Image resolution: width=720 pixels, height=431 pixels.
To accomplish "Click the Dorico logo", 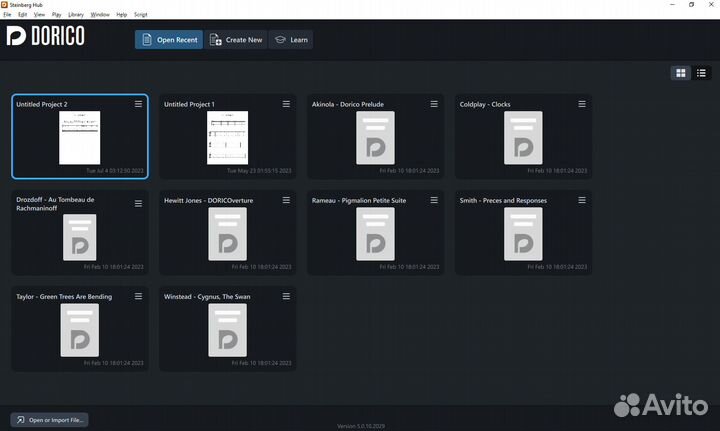I will click(45, 37).
